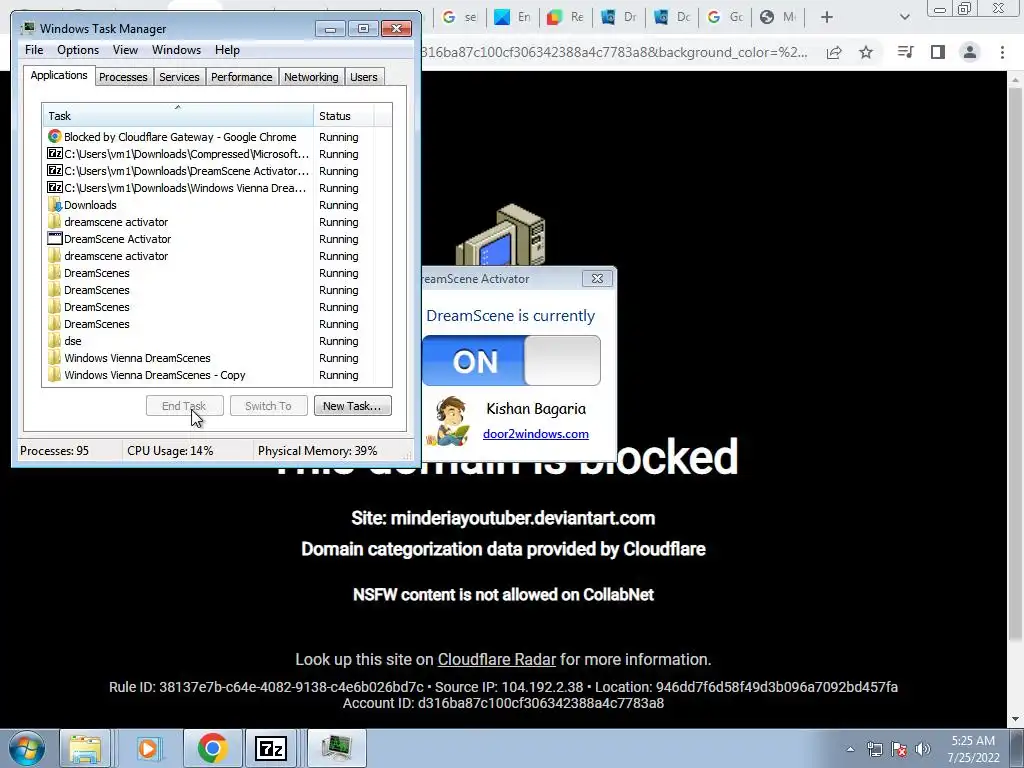Click the network status tray icon

click(874, 749)
